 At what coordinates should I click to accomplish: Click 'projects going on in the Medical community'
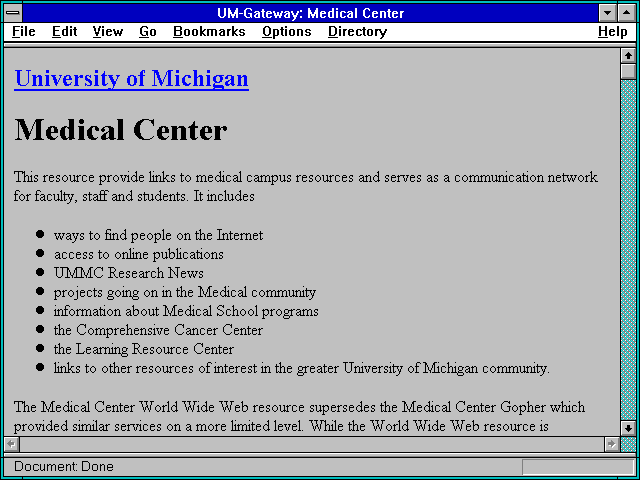185,292
